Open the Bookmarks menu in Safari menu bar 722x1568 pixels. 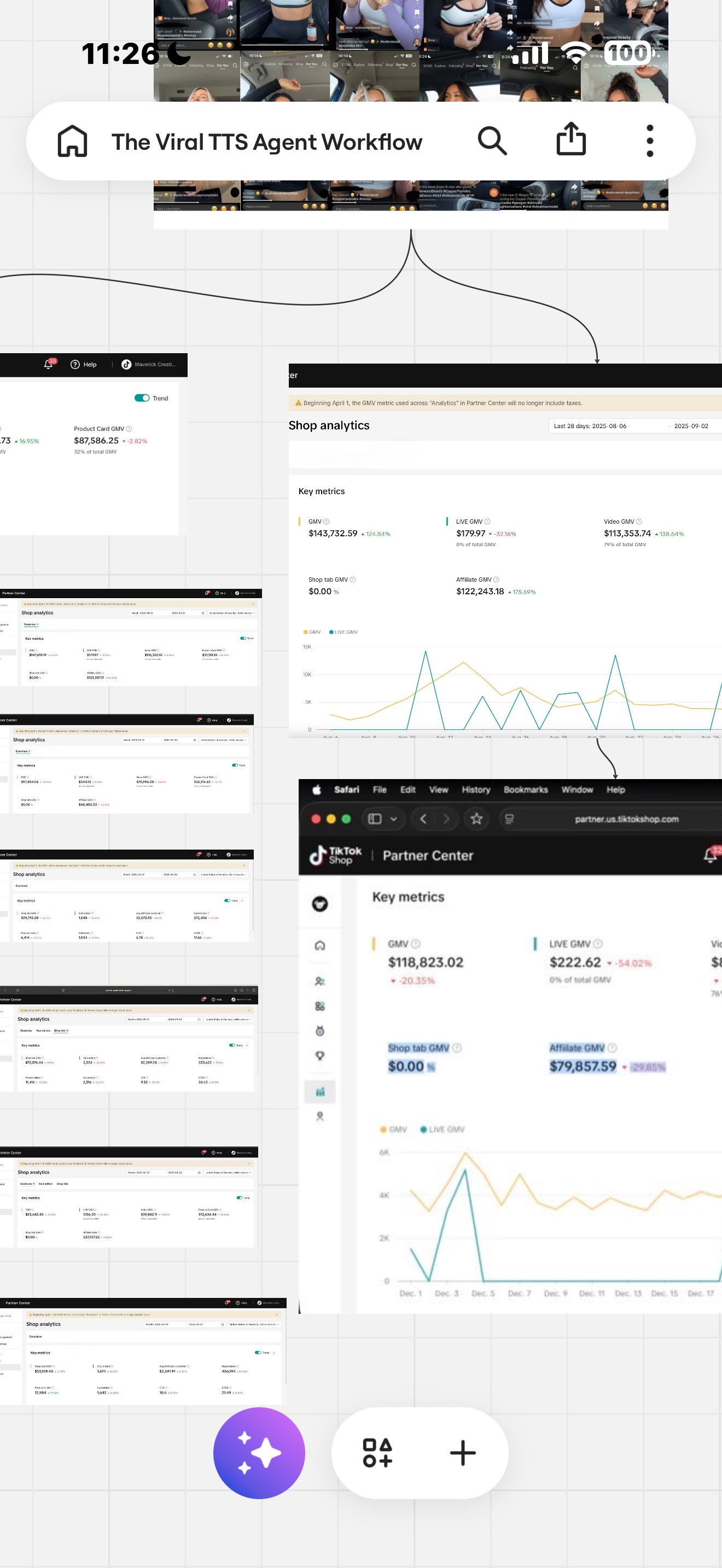click(x=526, y=789)
